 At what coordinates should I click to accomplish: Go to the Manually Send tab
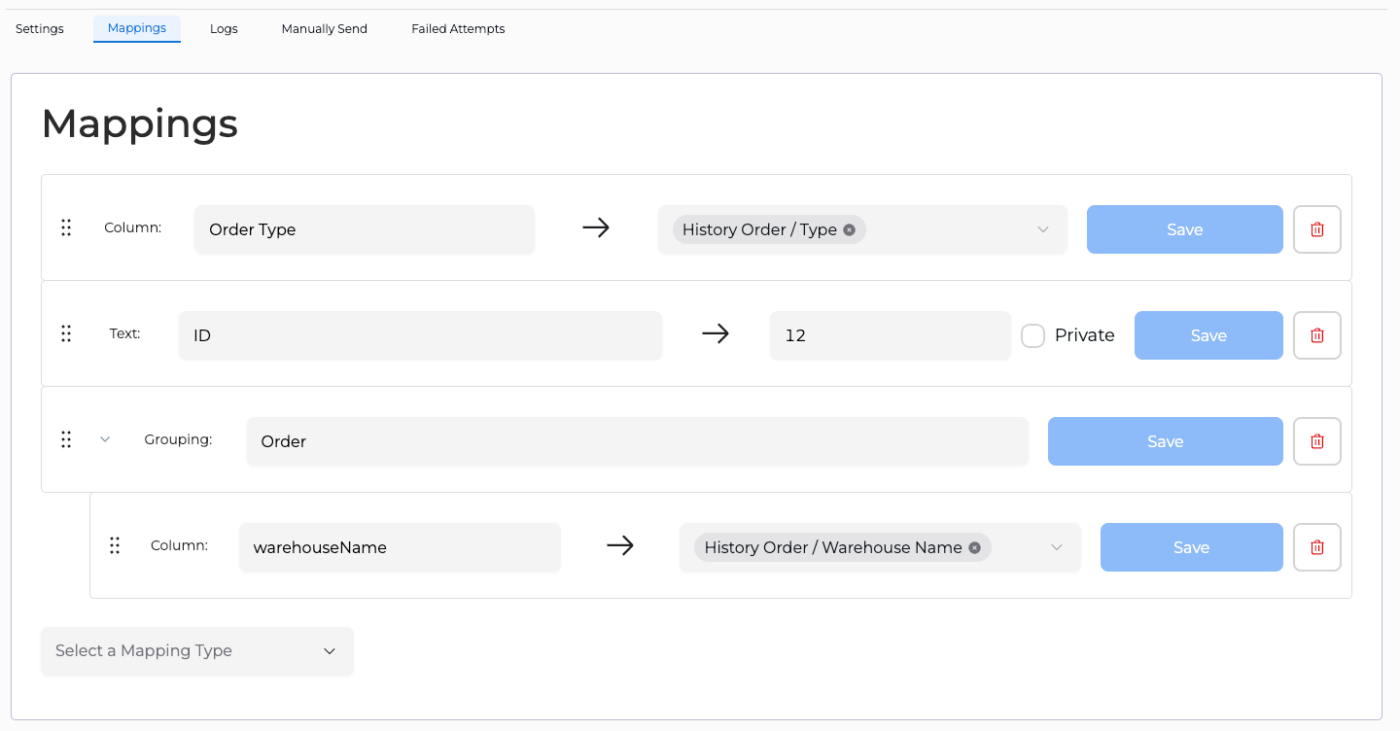(x=324, y=29)
